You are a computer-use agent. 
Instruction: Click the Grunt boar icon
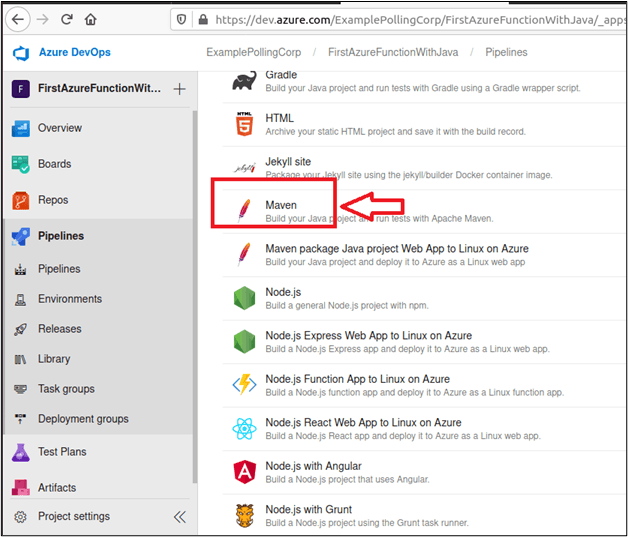coord(244,516)
